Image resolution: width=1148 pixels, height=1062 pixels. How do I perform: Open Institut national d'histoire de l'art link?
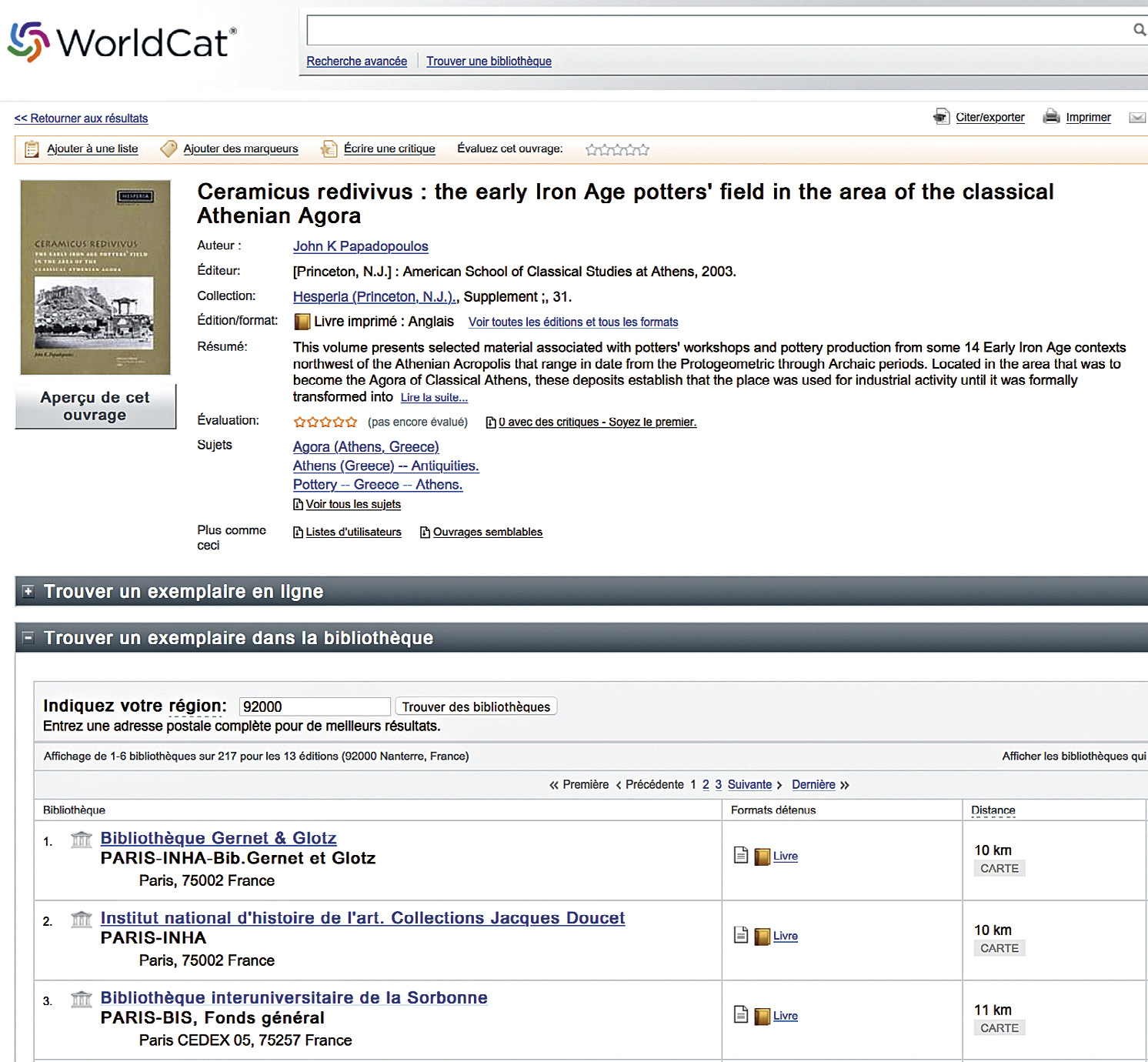click(x=362, y=918)
